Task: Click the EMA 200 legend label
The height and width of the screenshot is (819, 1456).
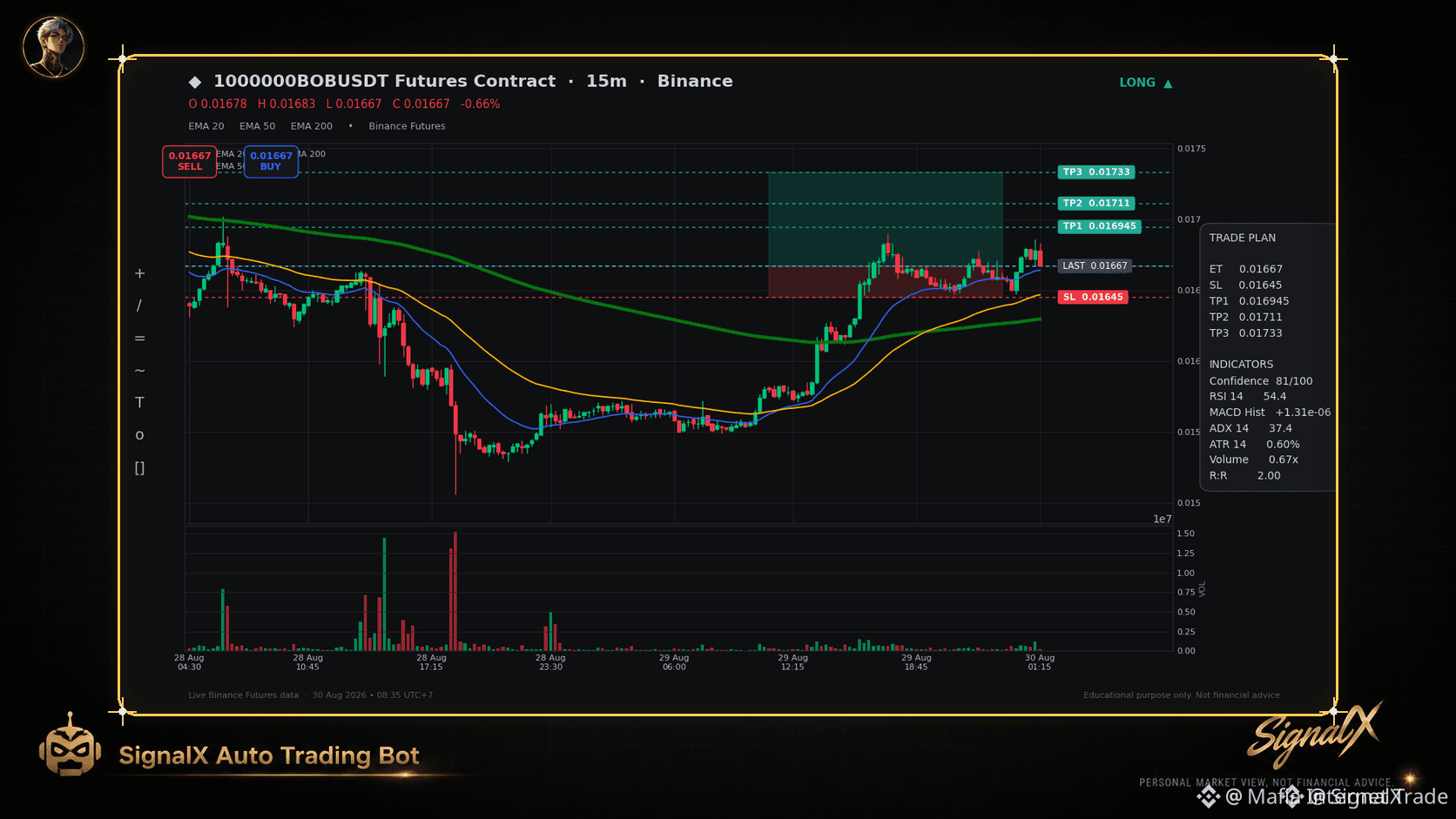Action: tap(311, 126)
